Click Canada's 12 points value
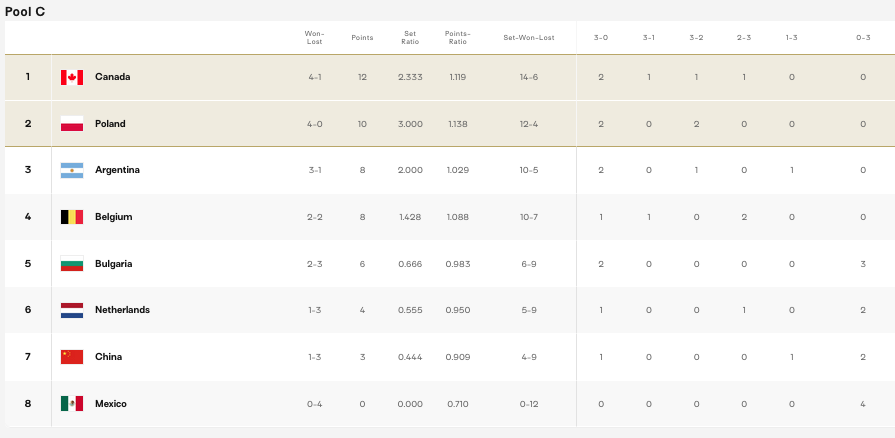 tap(362, 77)
